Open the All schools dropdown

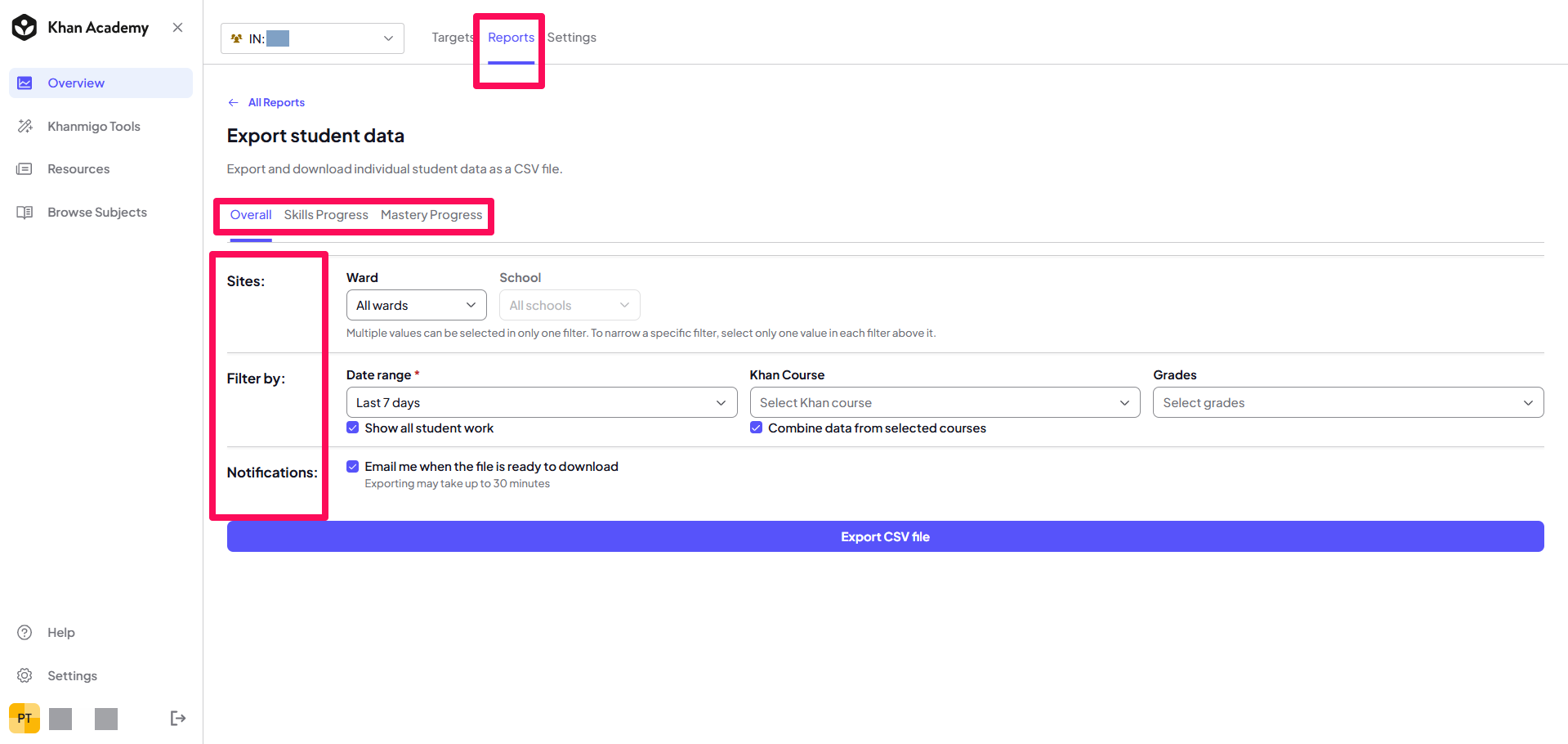point(570,305)
